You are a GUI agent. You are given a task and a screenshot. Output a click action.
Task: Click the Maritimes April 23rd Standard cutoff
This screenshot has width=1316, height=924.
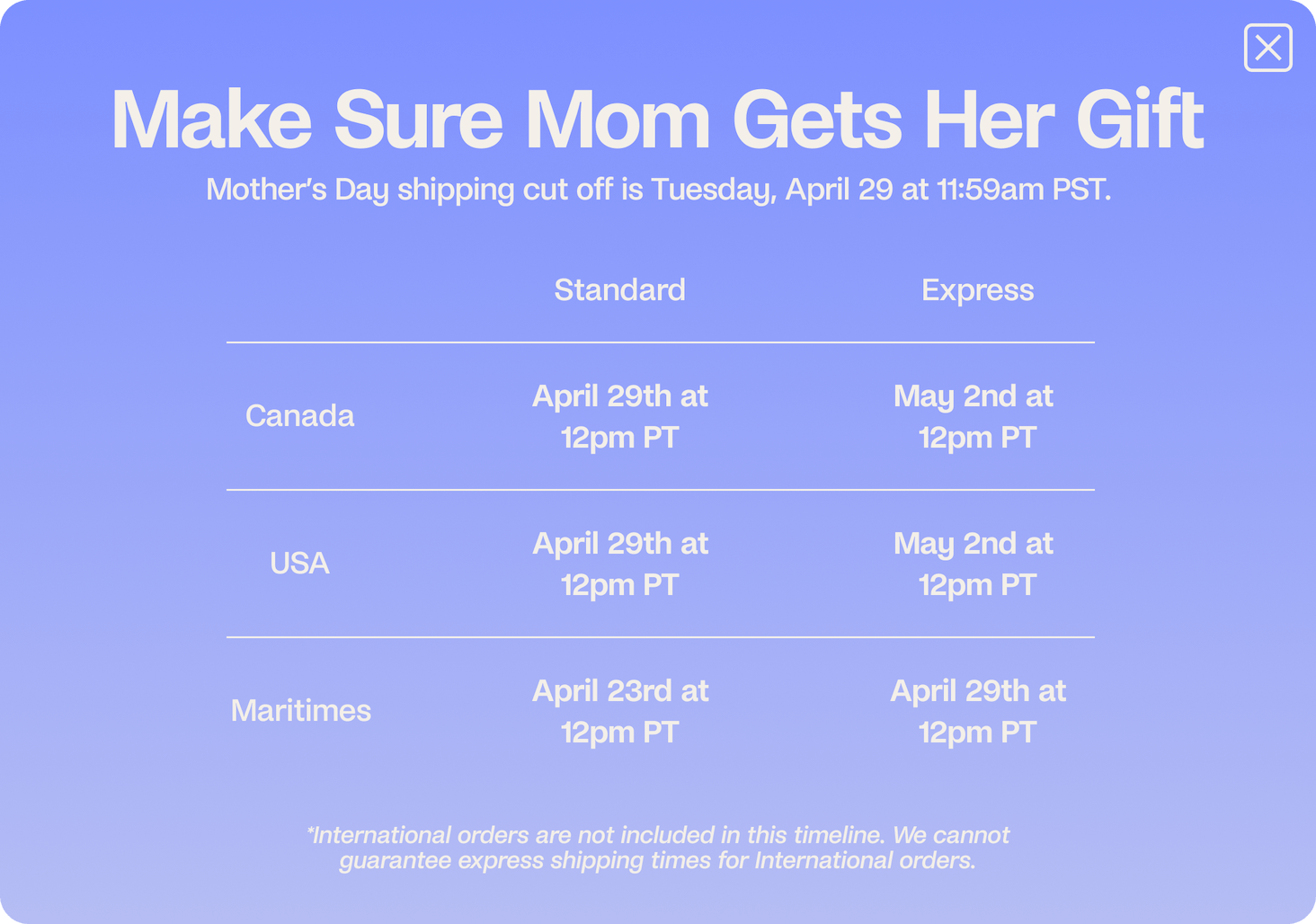click(x=619, y=712)
